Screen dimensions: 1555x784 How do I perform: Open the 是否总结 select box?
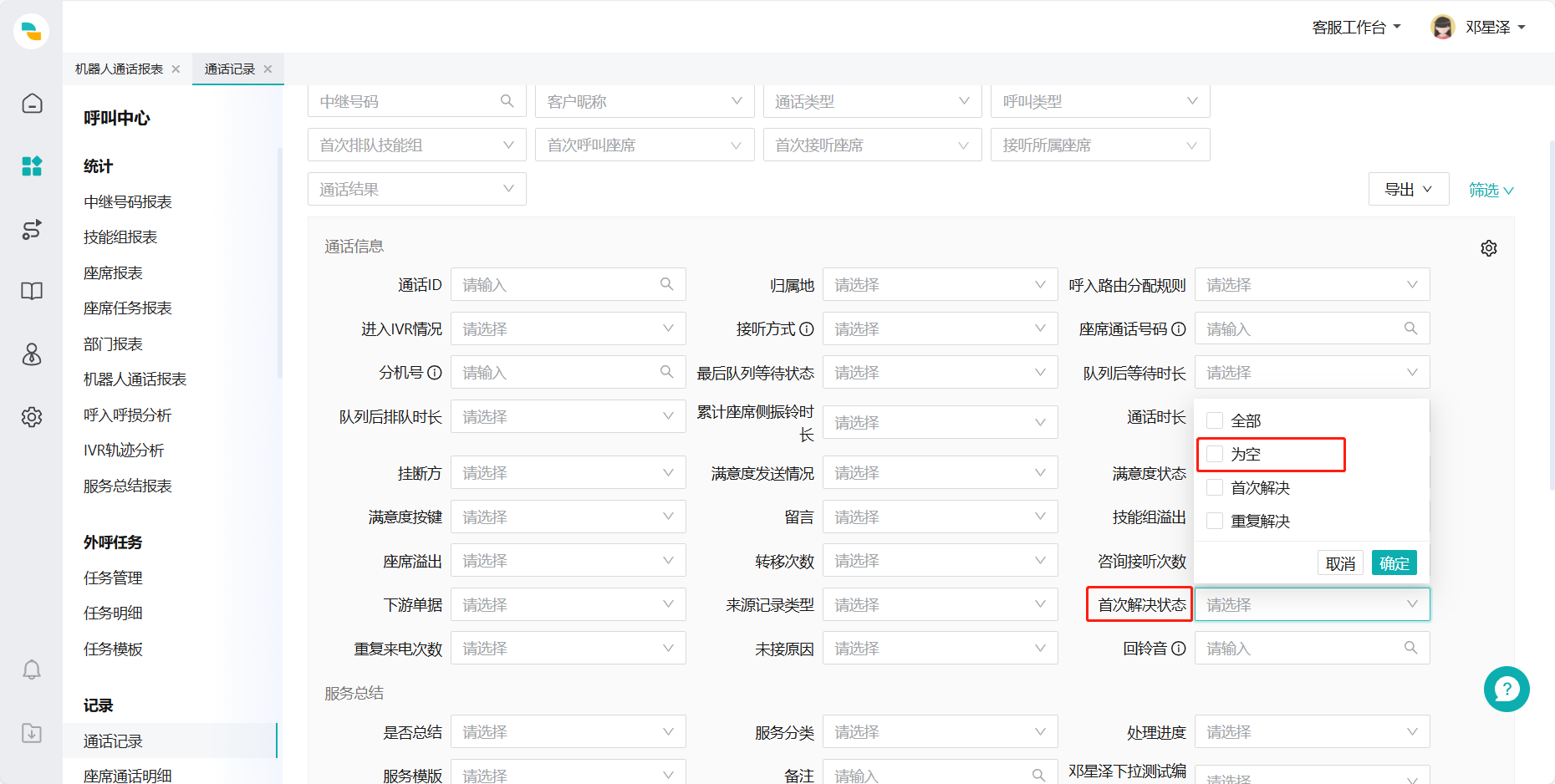tap(568, 731)
